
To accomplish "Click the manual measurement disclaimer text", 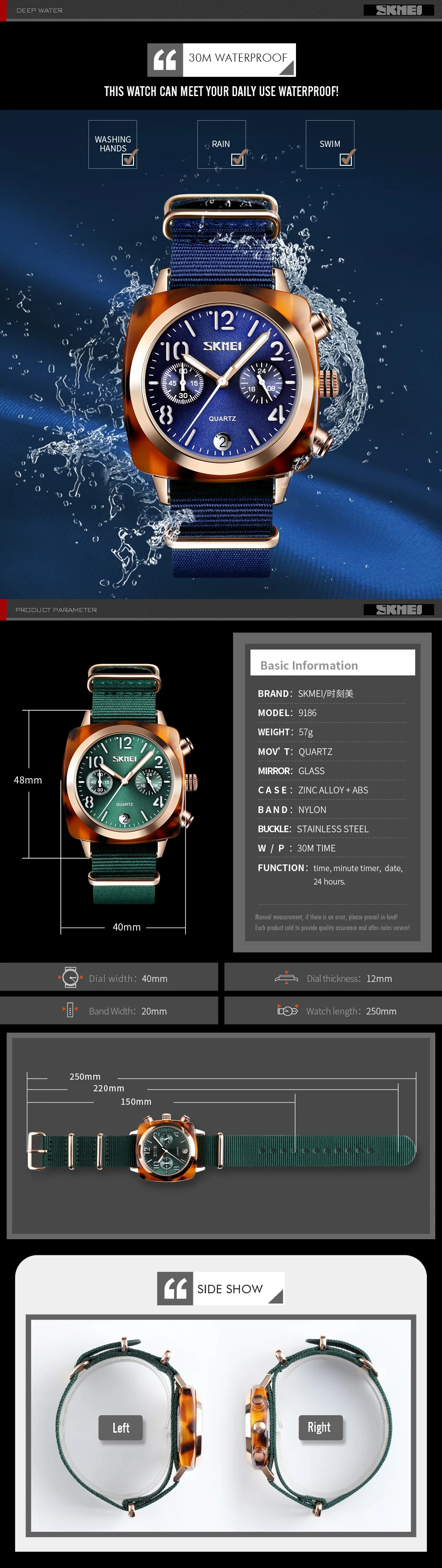I will pos(333,922).
